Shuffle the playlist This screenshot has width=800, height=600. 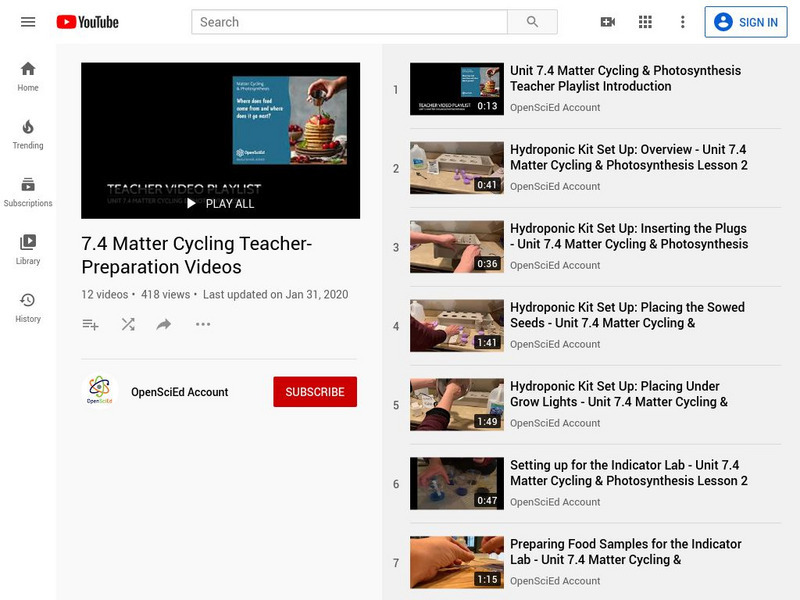(127, 324)
